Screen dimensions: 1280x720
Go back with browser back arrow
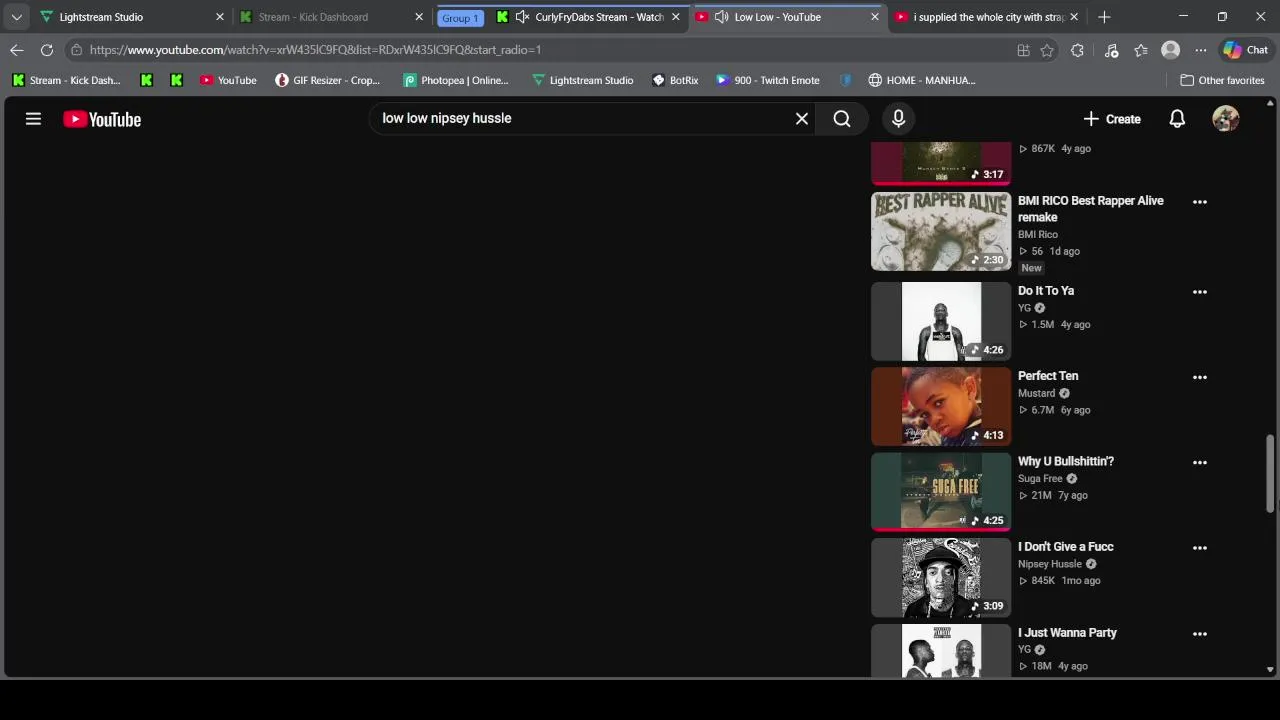pyautogui.click(x=17, y=50)
